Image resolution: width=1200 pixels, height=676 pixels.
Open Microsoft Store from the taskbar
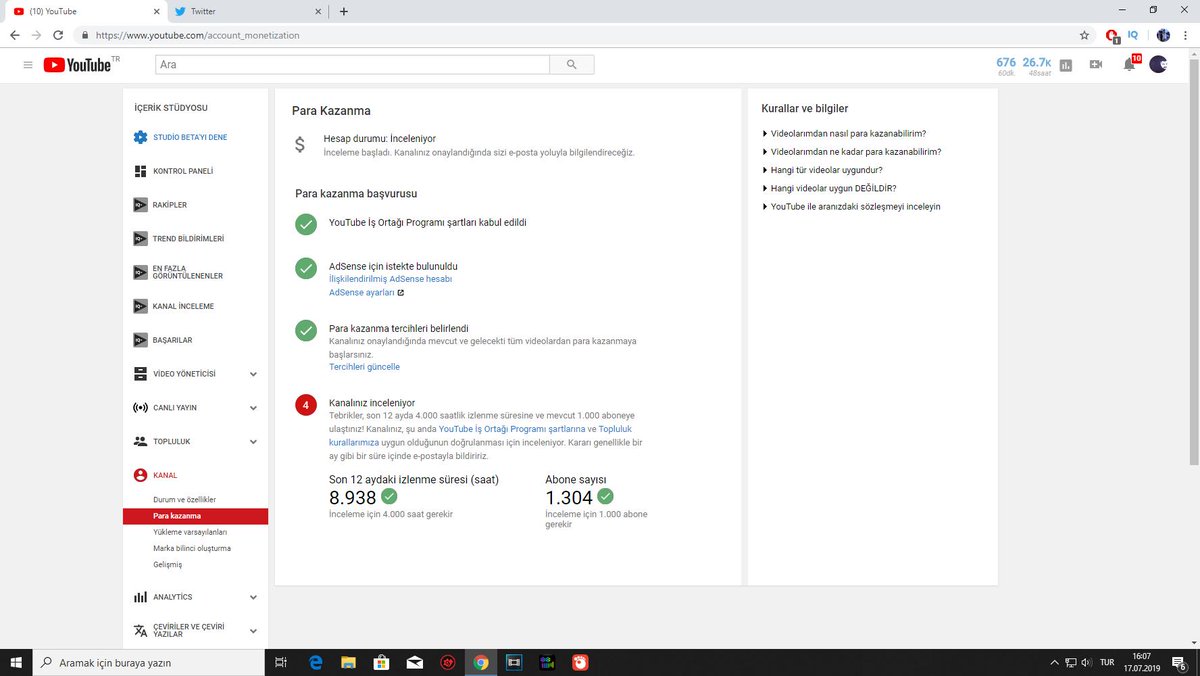381,662
